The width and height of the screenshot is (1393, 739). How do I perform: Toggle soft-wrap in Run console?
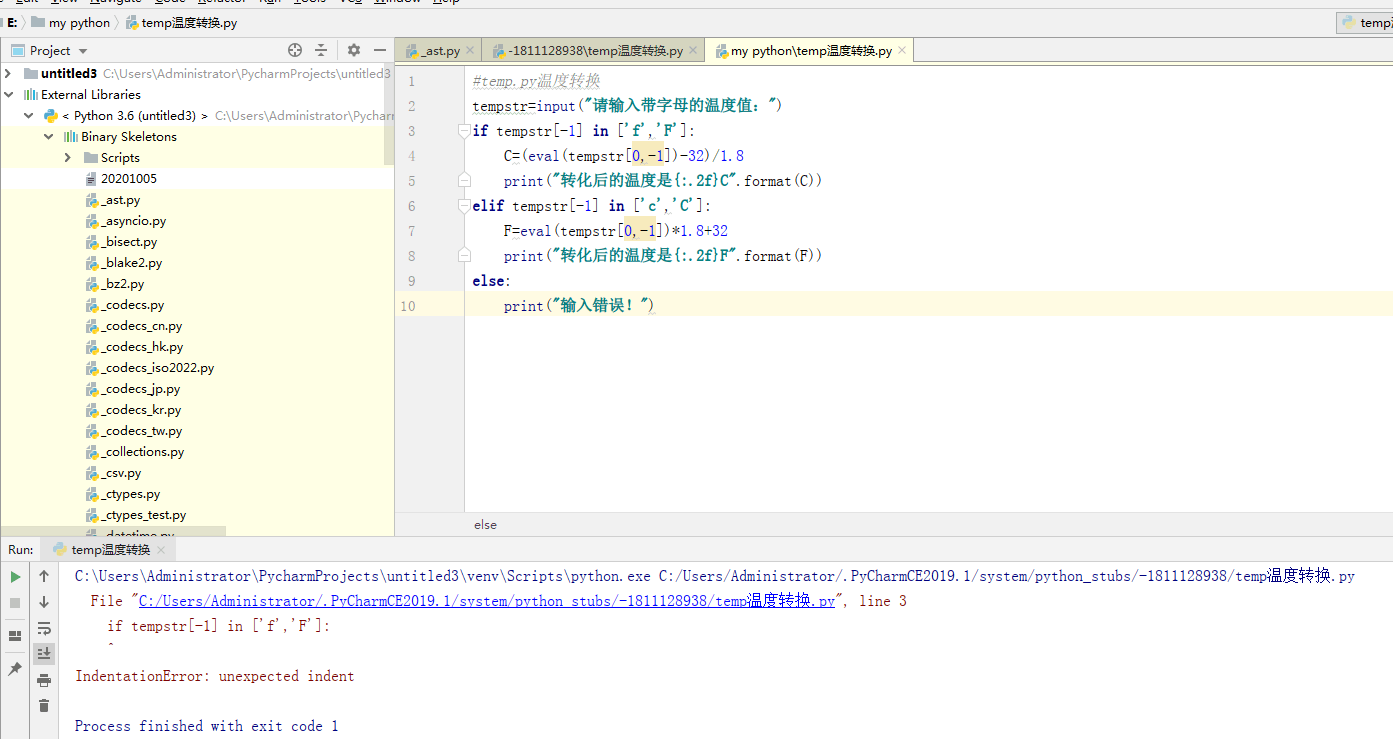click(x=44, y=628)
